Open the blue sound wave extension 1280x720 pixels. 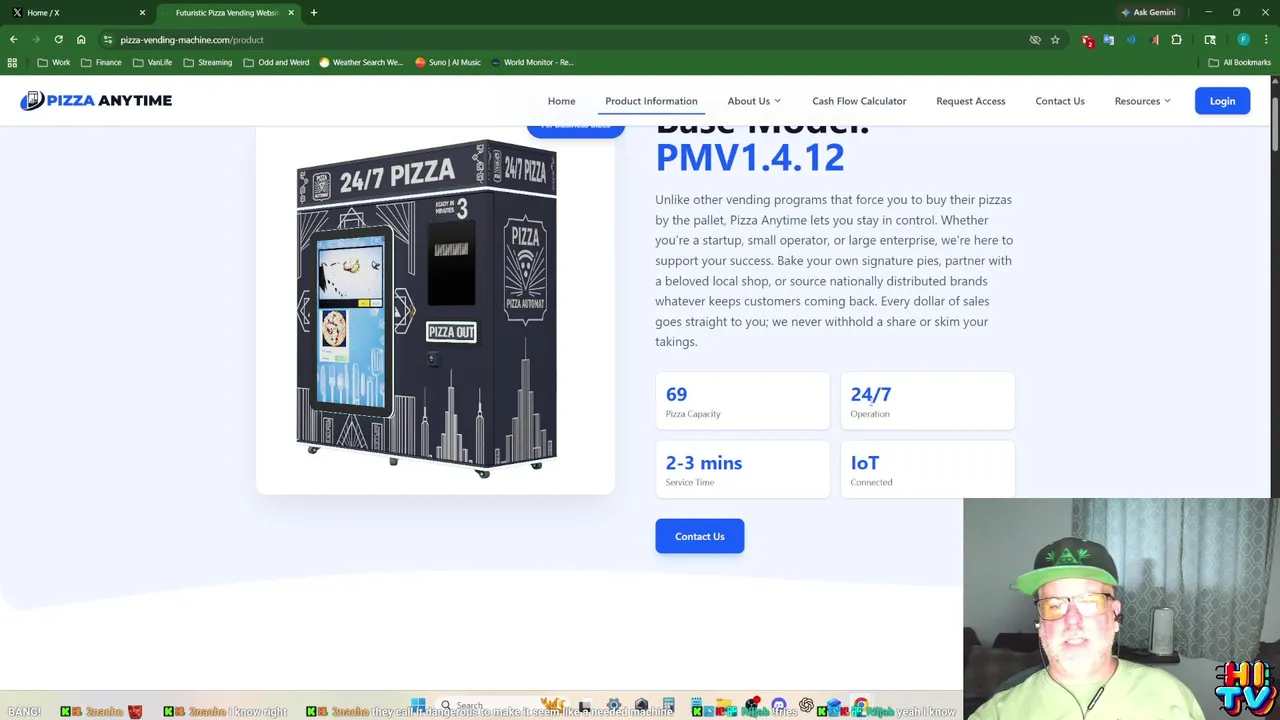(x=1131, y=40)
